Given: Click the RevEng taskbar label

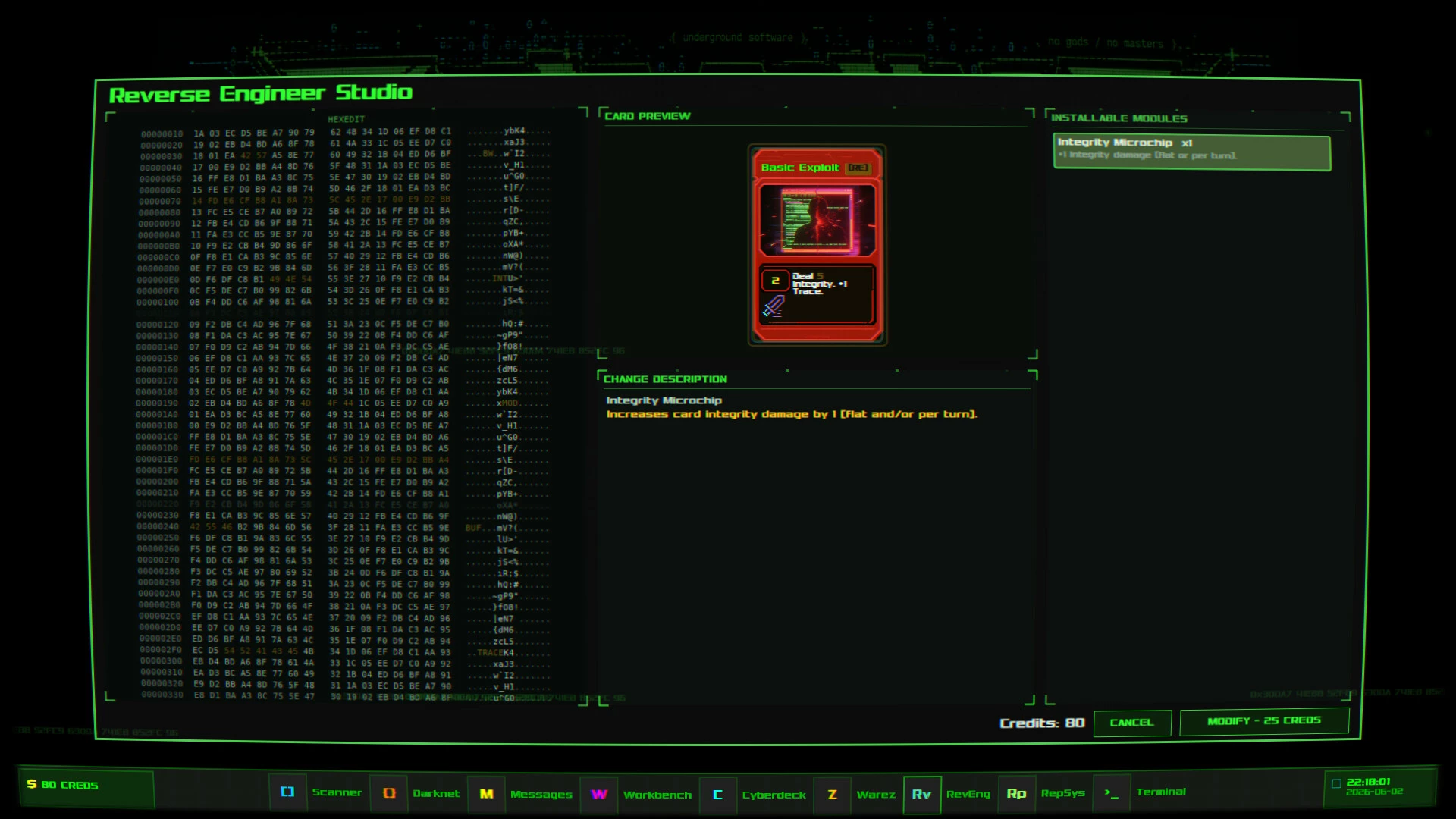Looking at the screenshot, I should [x=968, y=794].
